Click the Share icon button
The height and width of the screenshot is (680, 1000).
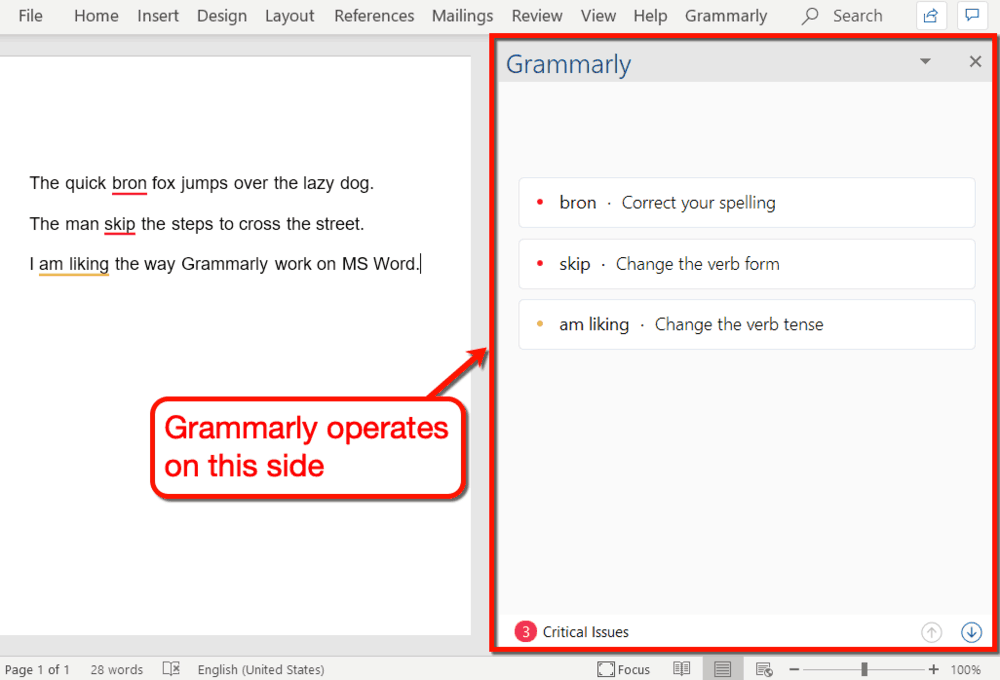931,15
